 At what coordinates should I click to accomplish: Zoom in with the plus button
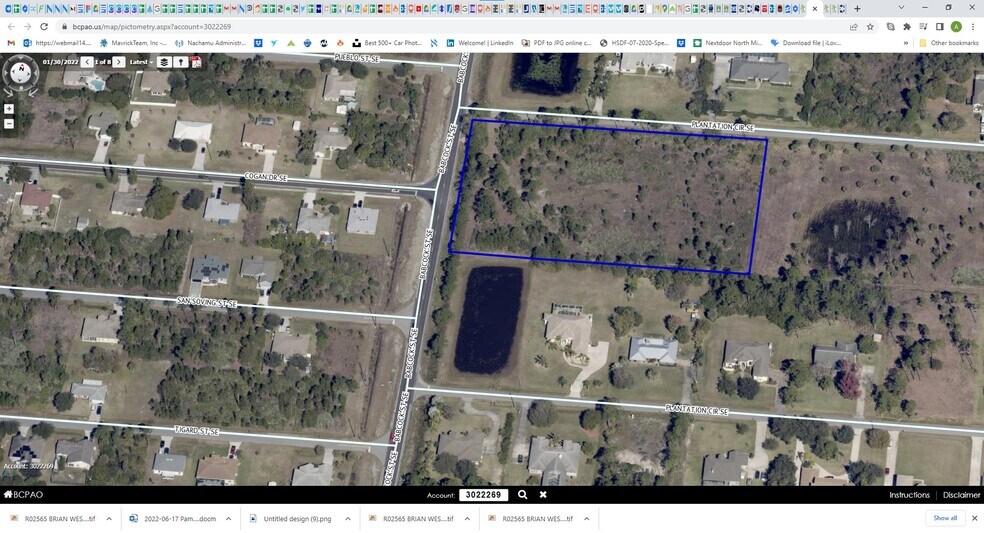click(x=9, y=109)
